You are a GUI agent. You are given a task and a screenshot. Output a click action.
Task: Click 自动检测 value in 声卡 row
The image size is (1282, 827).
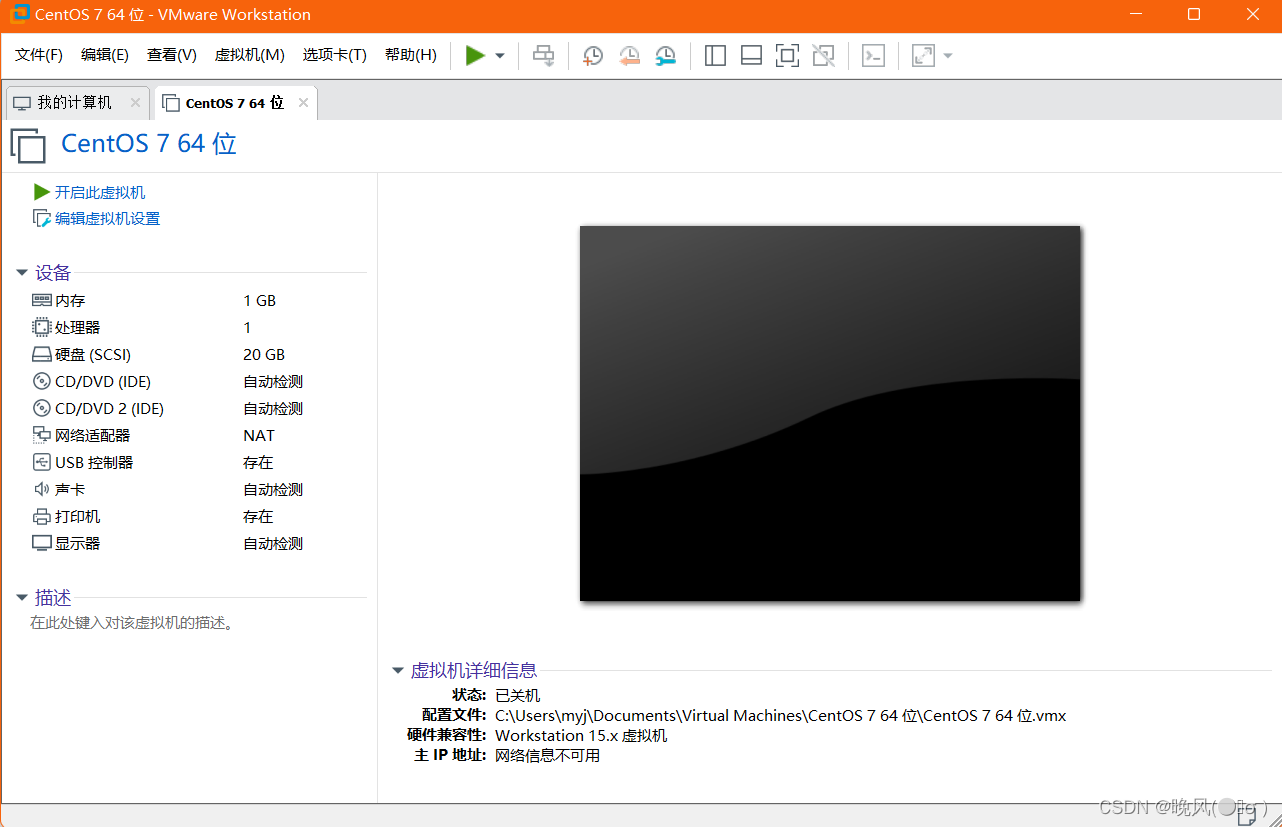click(x=273, y=489)
